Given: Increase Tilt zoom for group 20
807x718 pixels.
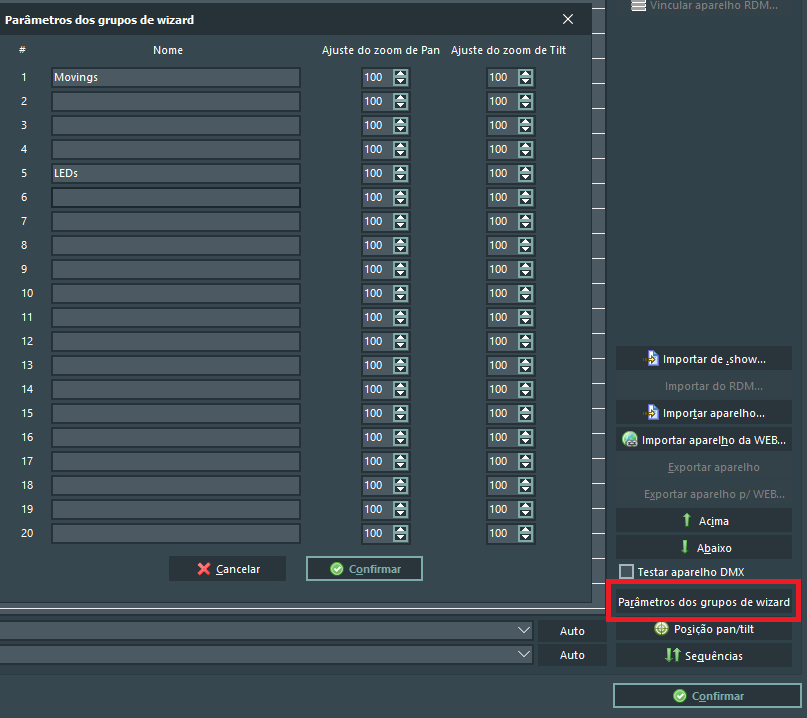Looking at the screenshot, I should click(x=526, y=529).
